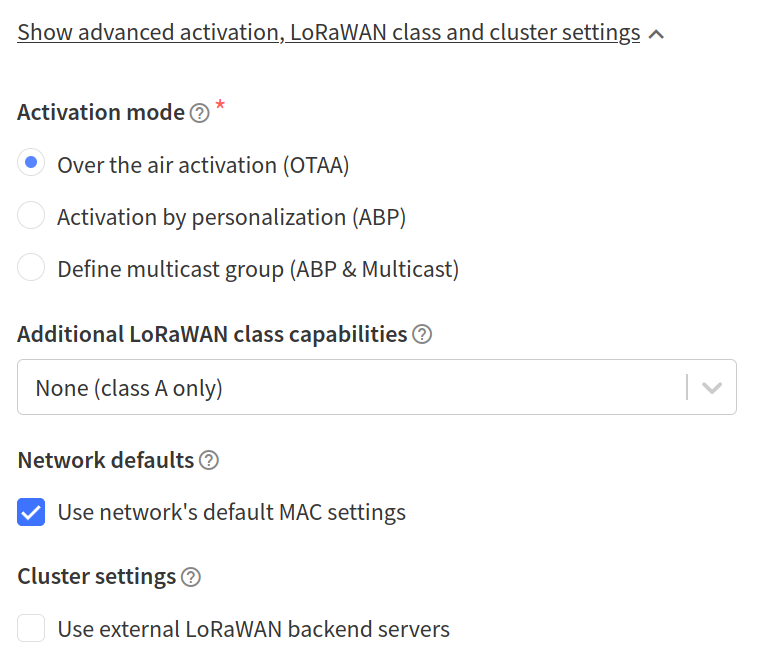Click the 'Over the air activation (OTAA)' label

coord(203,165)
